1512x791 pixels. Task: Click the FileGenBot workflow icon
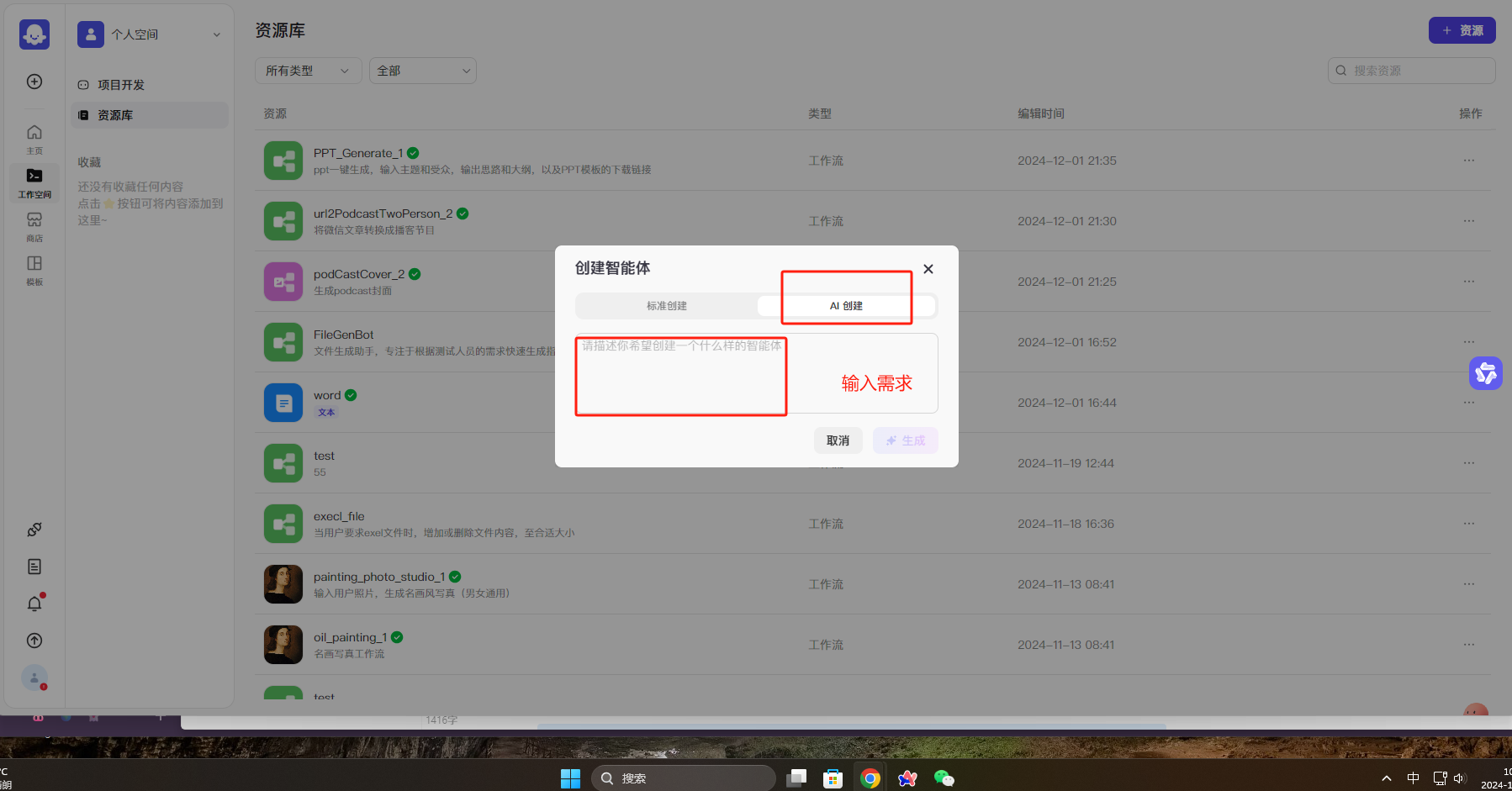click(x=283, y=342)
